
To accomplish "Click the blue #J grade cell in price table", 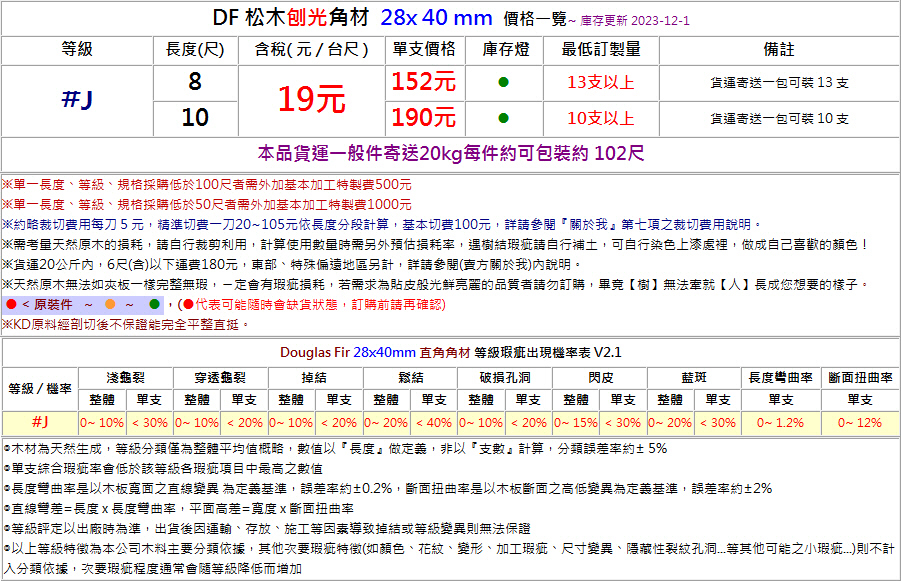I will click(x=77, y=99).
